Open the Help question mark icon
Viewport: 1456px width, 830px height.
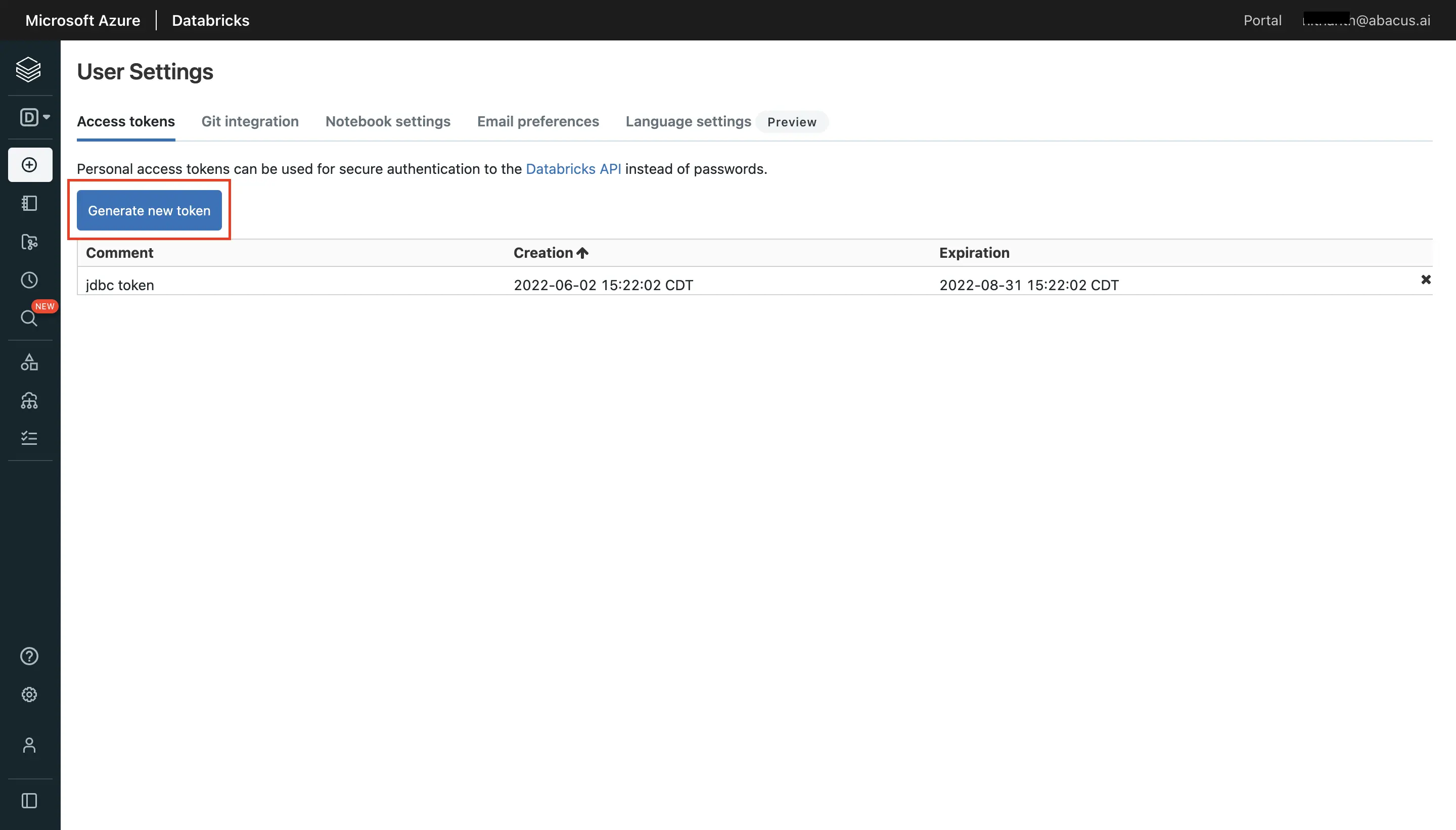click(x=28, y=656)
